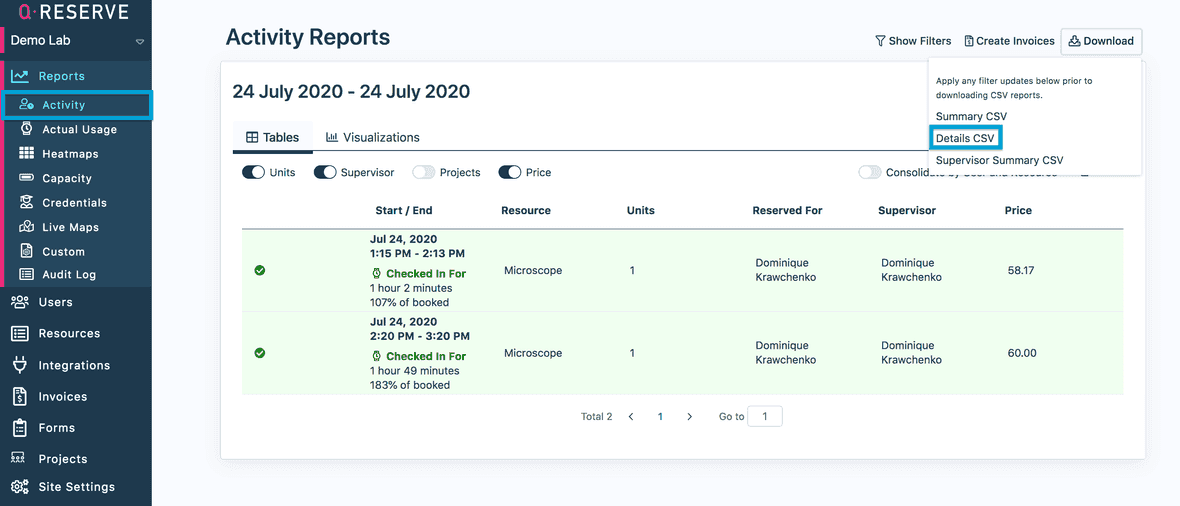Click the Invoices document icon
1180x506 pixels.
click(x=19, y=396)
